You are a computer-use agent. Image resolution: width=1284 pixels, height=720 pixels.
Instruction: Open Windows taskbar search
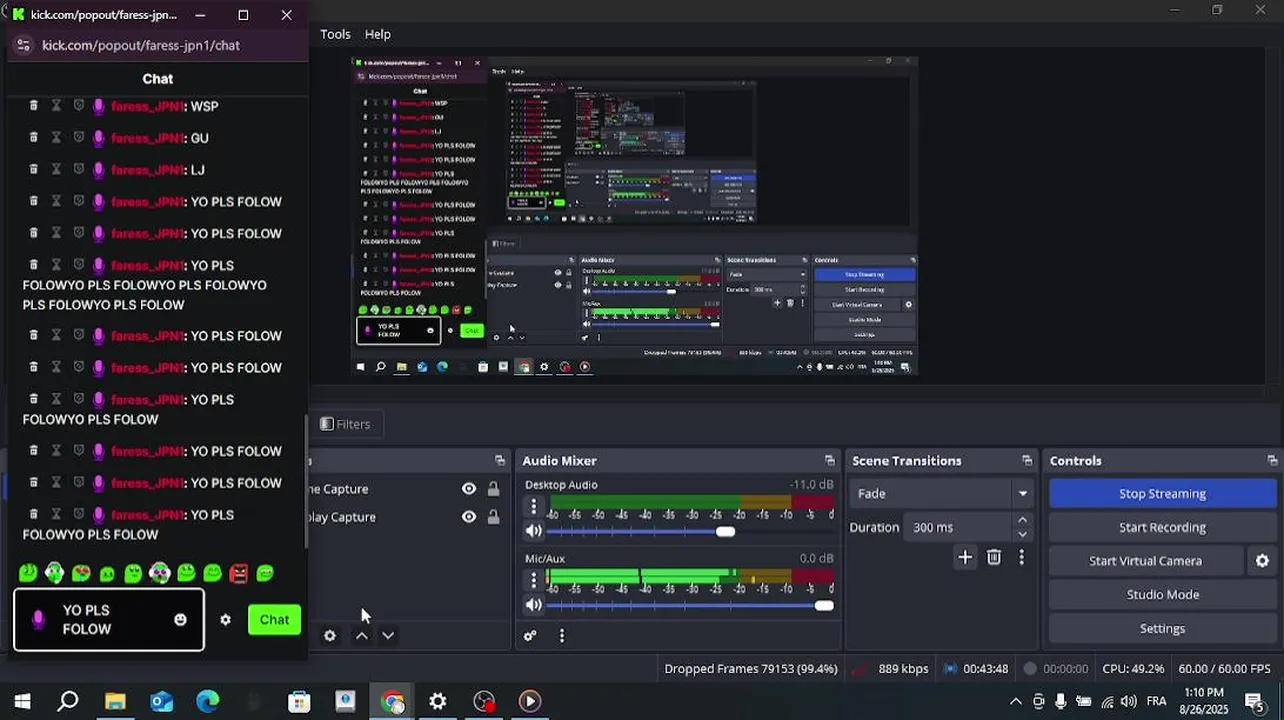[x=68, y=702]
